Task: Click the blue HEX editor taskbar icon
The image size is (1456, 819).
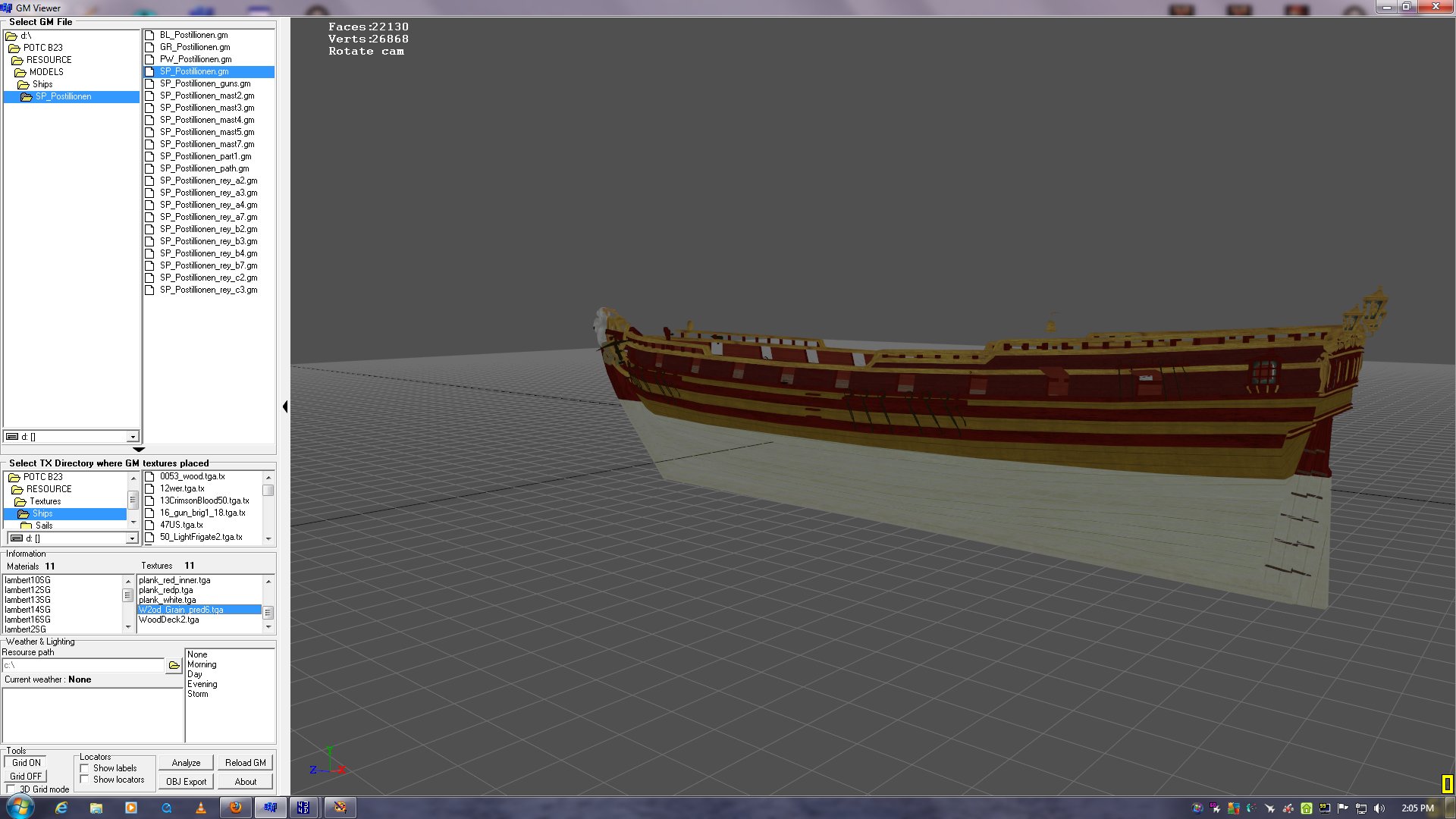Action: (x=303, y=808)
